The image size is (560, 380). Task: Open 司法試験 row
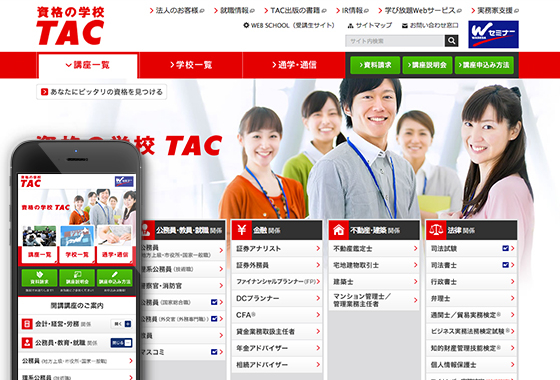pos(472,249)
